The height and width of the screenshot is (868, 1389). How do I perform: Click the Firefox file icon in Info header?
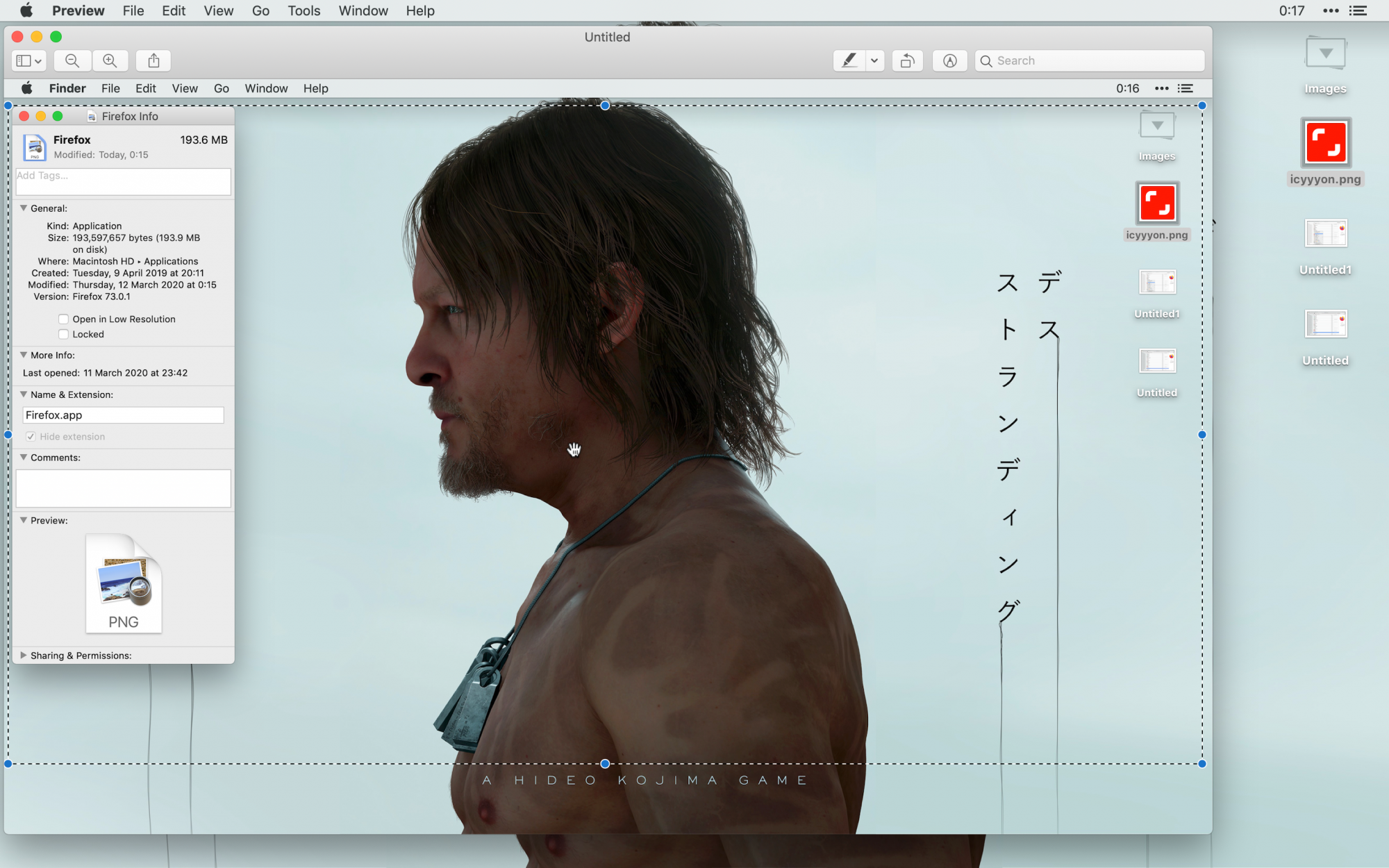tap(34, 147)
